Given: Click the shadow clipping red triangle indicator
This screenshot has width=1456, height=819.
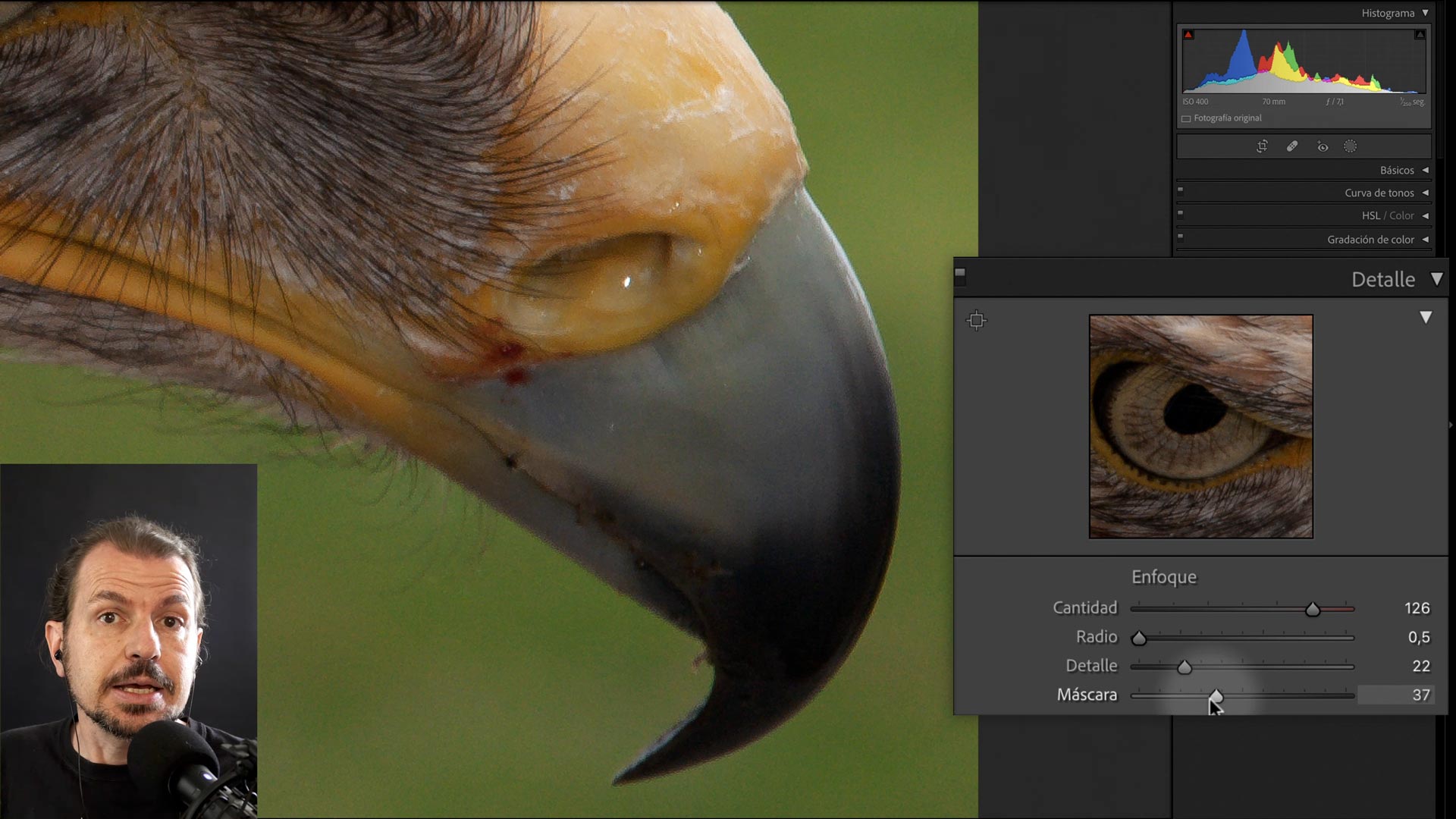Looking at the screenshot, I should pyautogui.click(x=1188, y=35).
